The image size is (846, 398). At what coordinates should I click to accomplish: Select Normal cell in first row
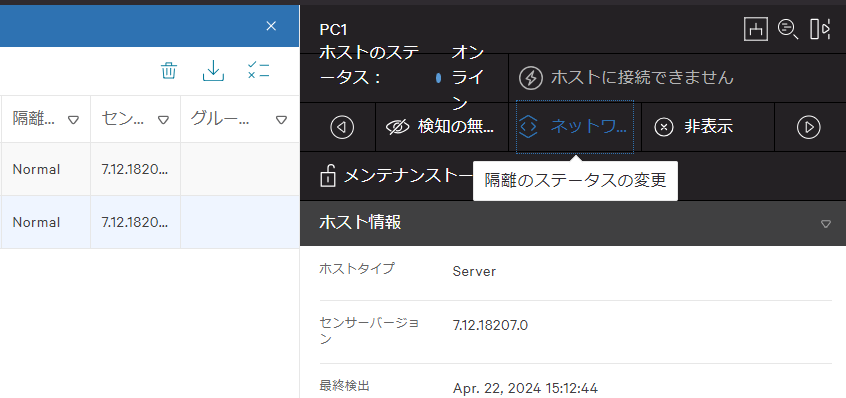(x=37, y=169)
